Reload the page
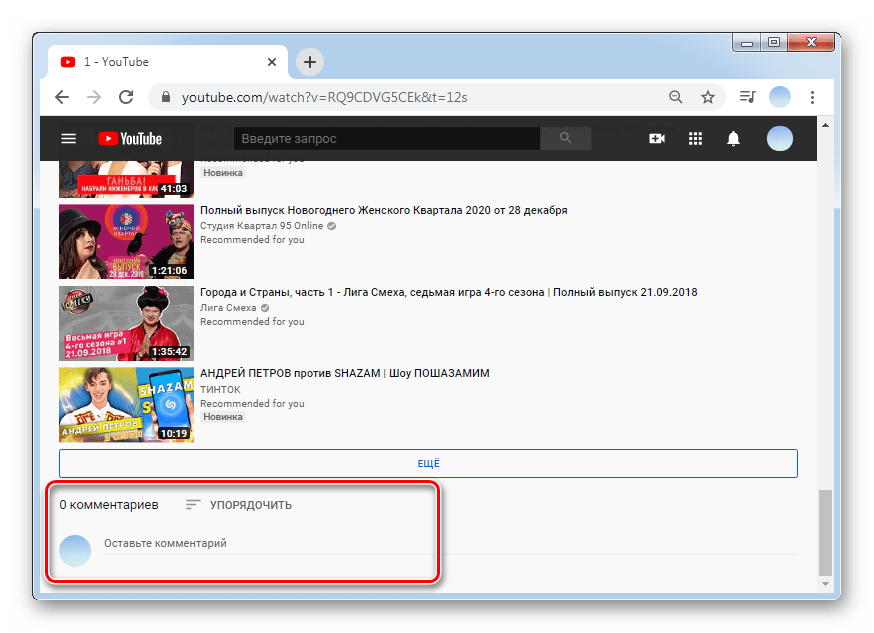 point(126,97)
